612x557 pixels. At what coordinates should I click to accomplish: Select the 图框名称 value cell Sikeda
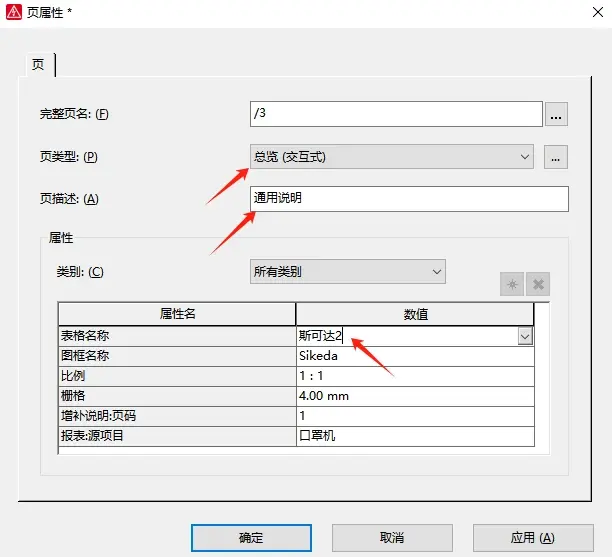(415, 356)
